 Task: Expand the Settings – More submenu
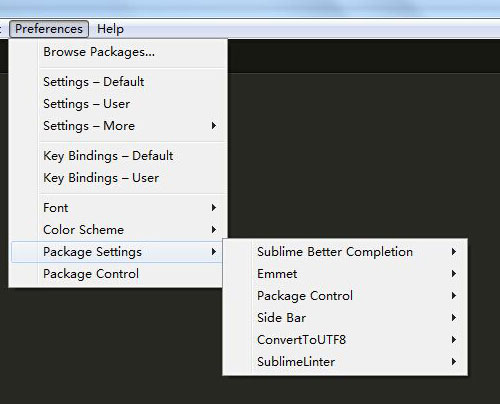coord(118,126)
